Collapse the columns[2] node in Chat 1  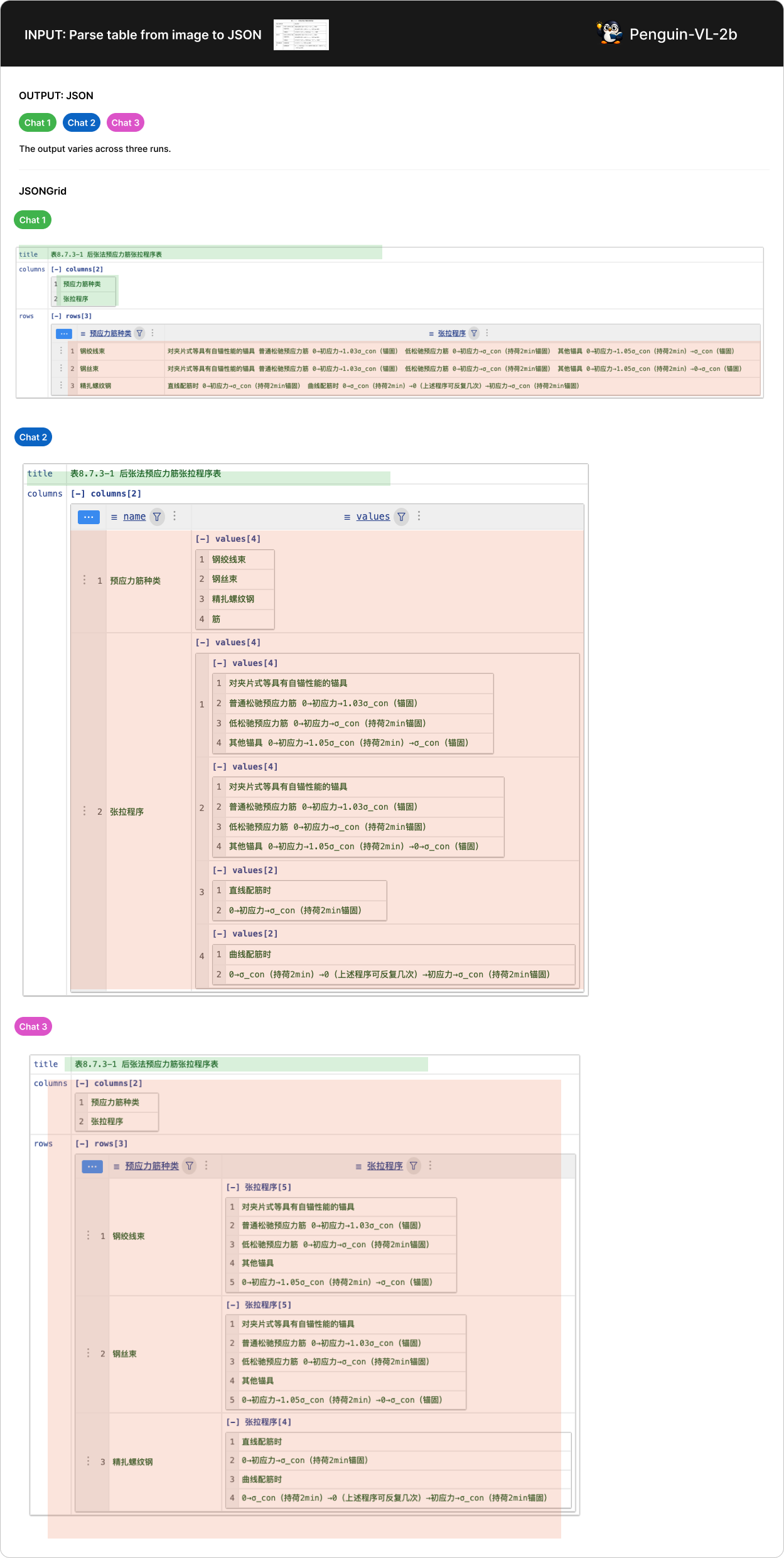coord(56,269)
